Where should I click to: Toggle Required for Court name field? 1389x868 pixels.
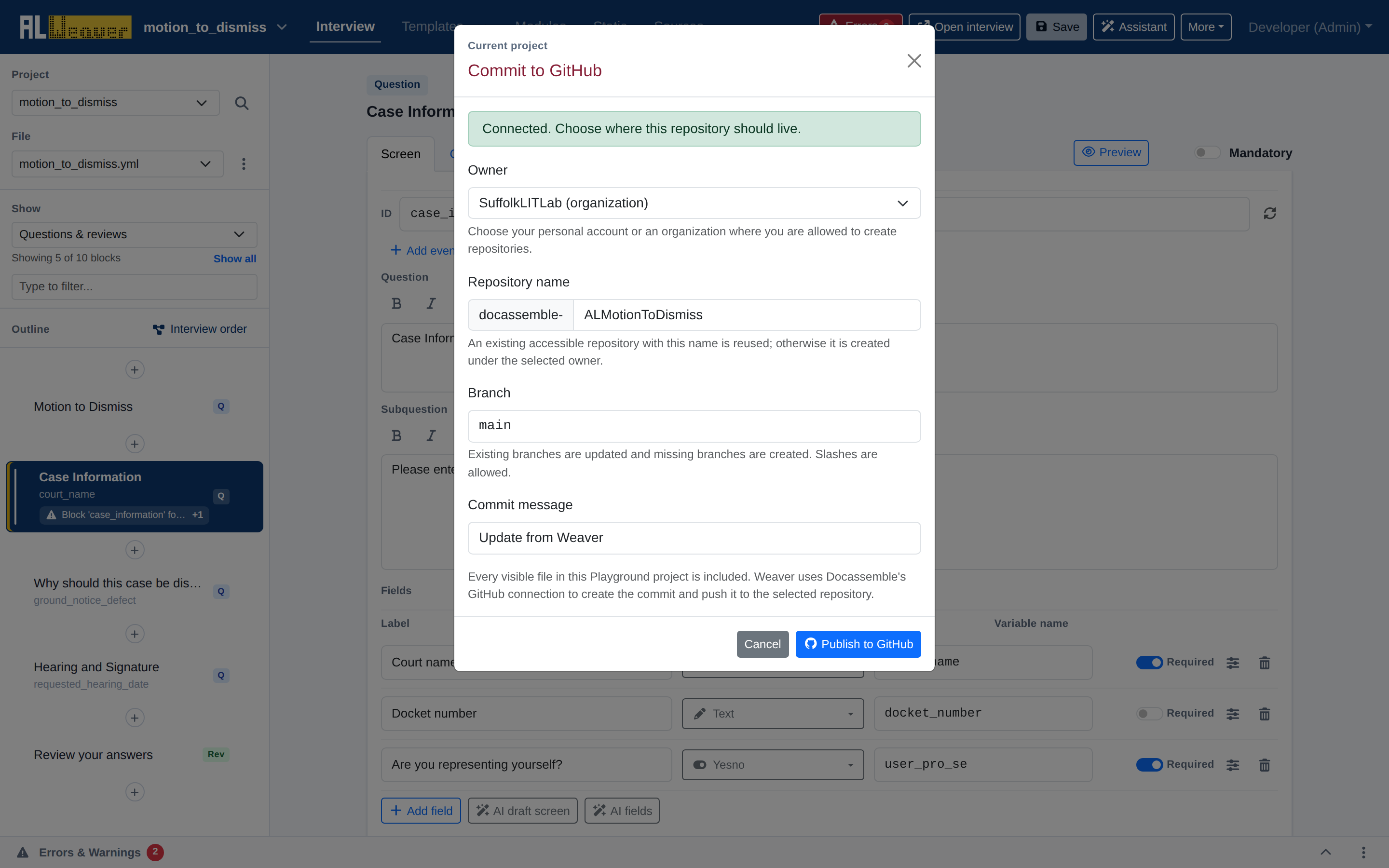(x=1149, y=663)
